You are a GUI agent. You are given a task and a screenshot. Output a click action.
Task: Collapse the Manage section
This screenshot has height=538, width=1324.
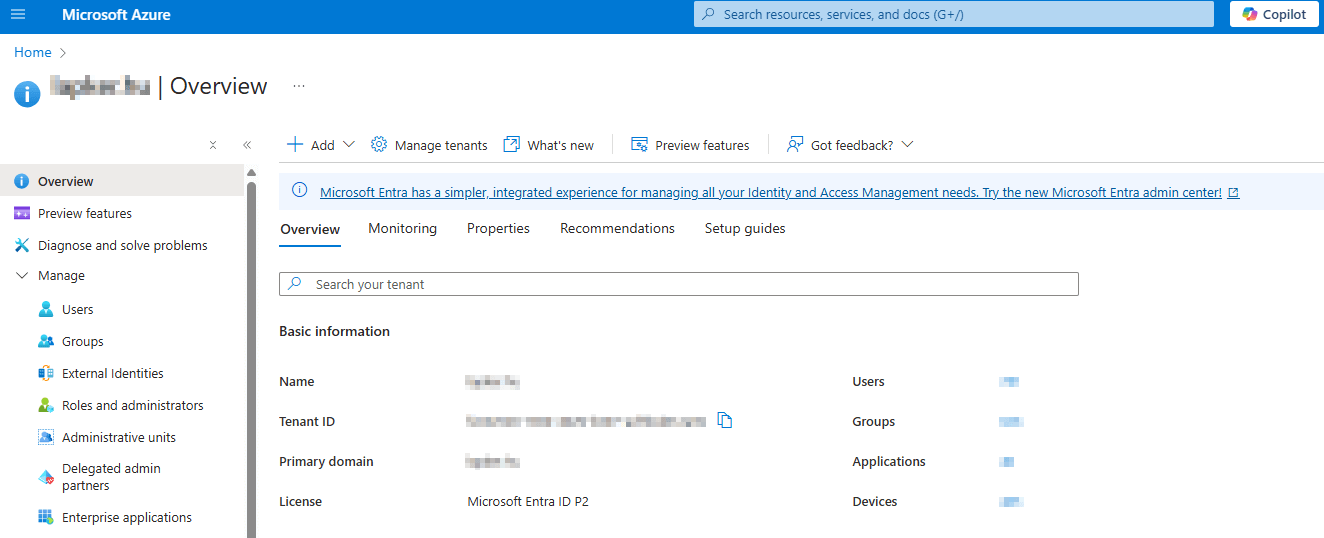22,275
